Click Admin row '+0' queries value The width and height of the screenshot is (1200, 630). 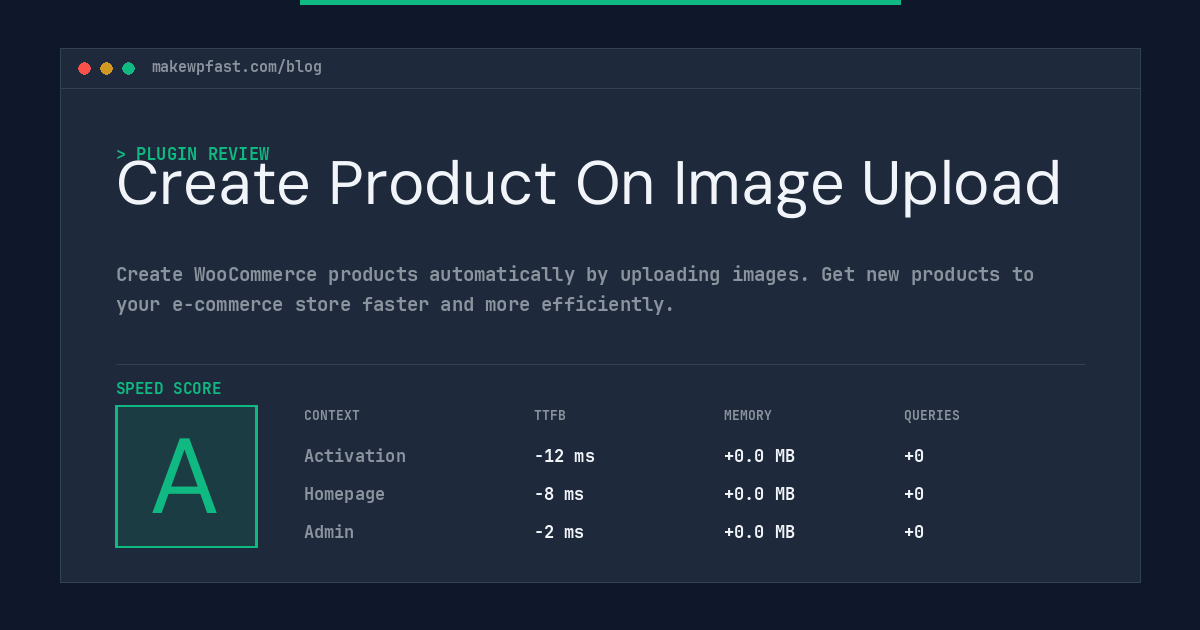[x=914, y=532]
